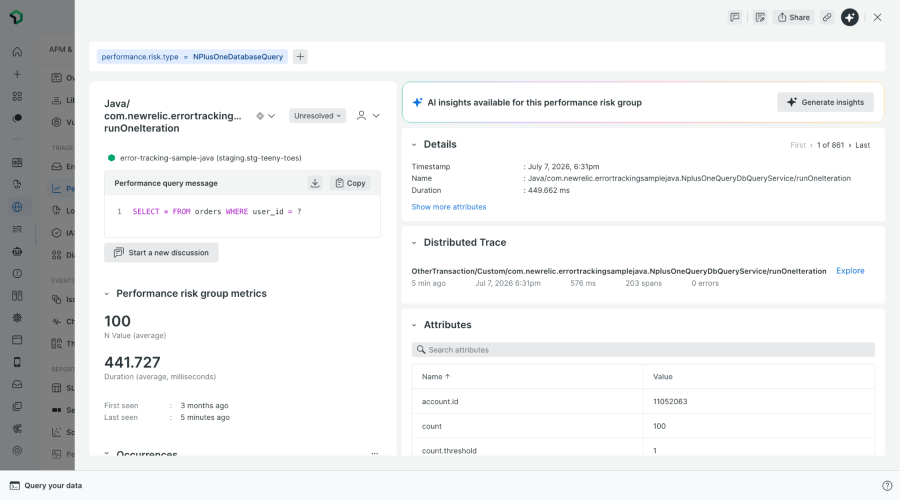Open the comments icon in top bar
This screenshot has height=500, width=900.
pyautogui.click(x=735, y=17)
